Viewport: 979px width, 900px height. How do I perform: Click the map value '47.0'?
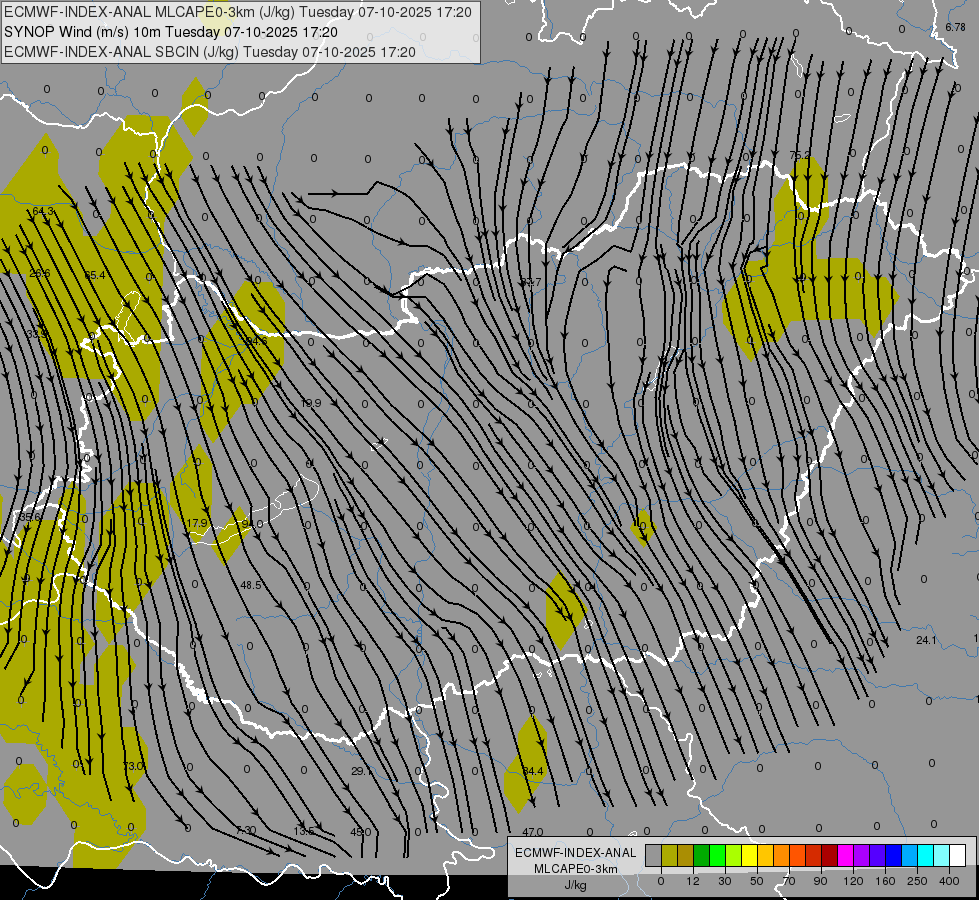tap(533, 832)
